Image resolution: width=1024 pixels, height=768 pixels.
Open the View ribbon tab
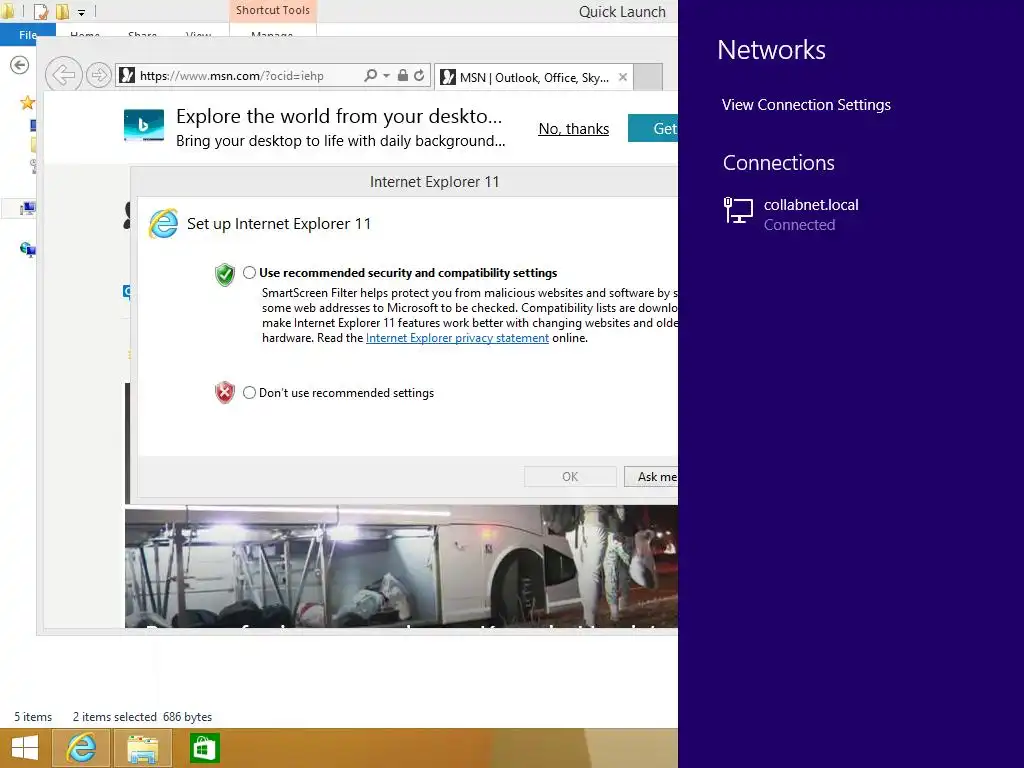pyautogui.click(x=199, y=34)
